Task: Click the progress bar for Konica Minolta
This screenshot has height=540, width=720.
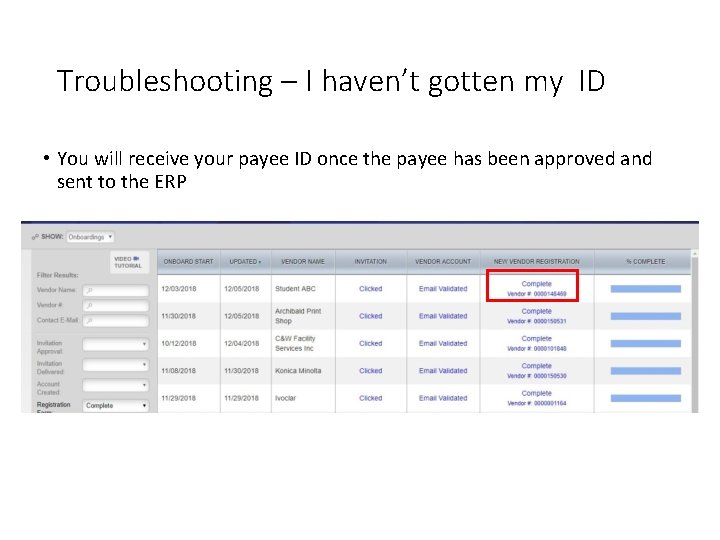Action: (646, 371)
